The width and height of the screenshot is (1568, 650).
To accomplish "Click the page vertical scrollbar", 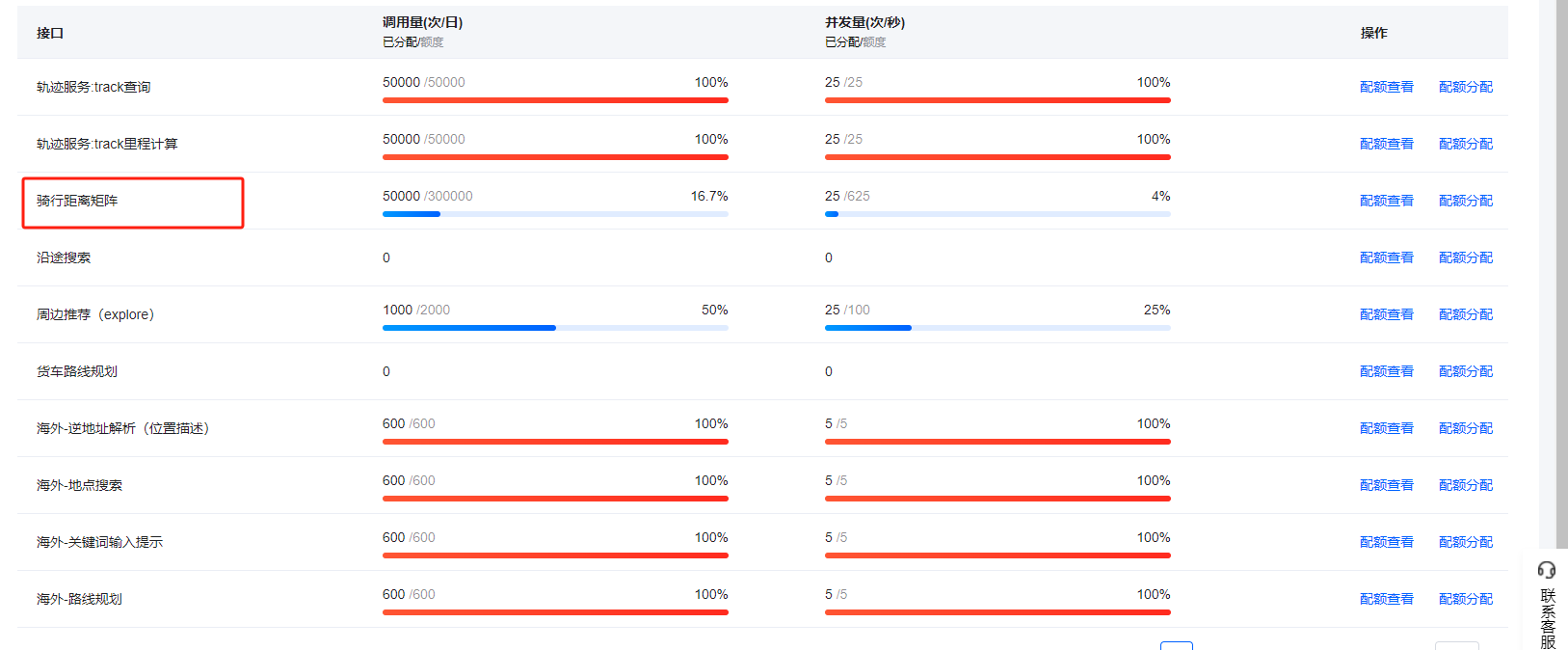I will [1561, 270].
